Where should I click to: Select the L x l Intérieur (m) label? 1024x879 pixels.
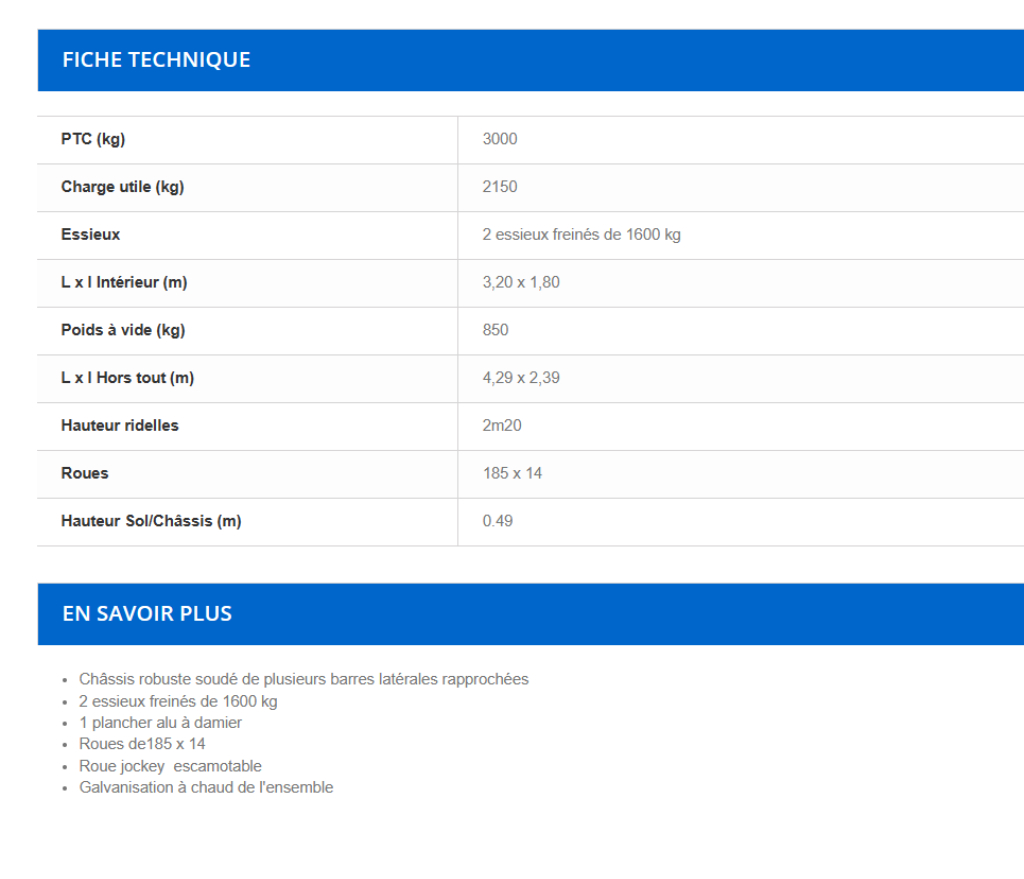click(x=124, y=282)
